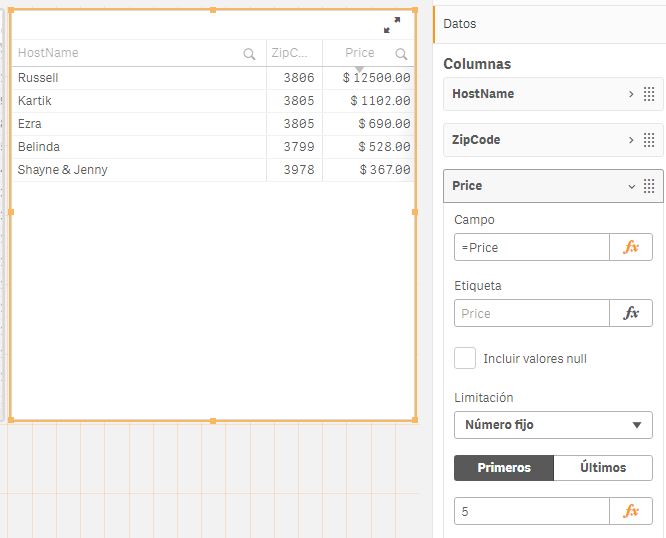Click price $ 528.00 cell
The height and width of the screenshot is (538, 666).
pyautogui.click(x=368, y=146)
